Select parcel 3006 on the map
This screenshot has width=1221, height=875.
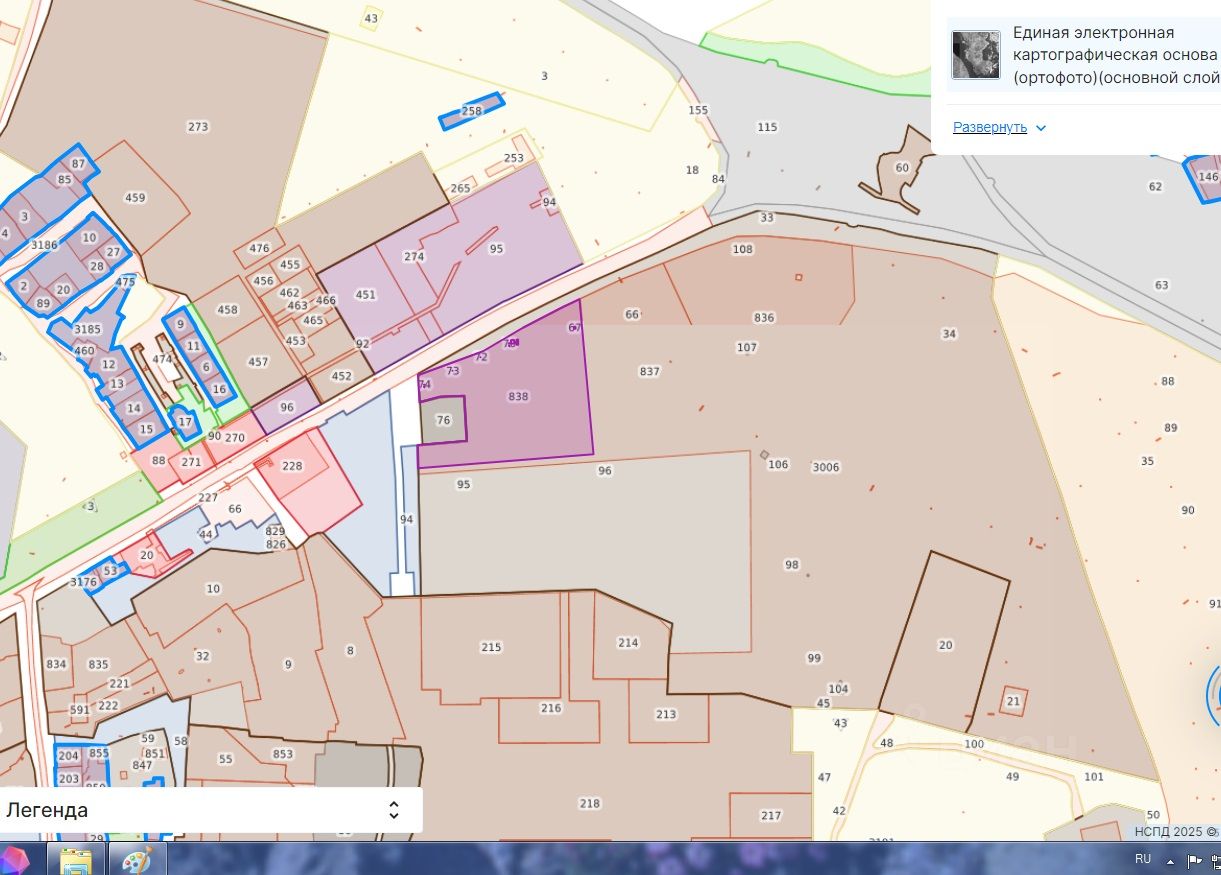point(826,467)
